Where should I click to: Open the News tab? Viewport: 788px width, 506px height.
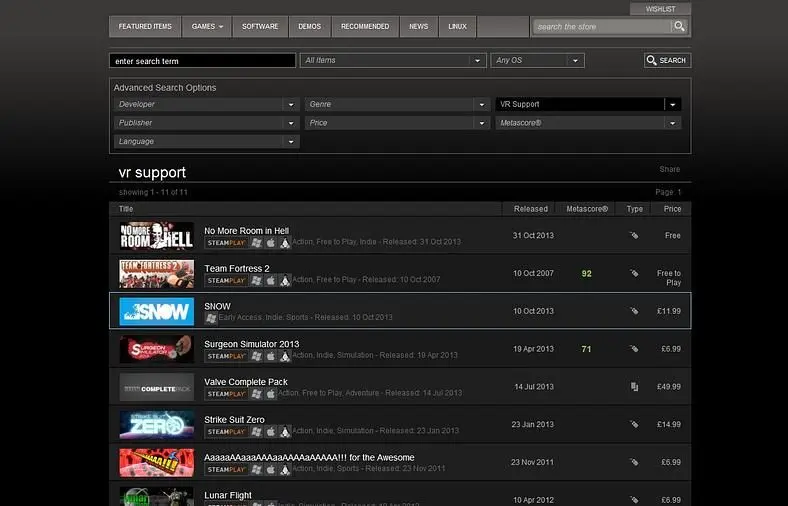click(419, 26)
